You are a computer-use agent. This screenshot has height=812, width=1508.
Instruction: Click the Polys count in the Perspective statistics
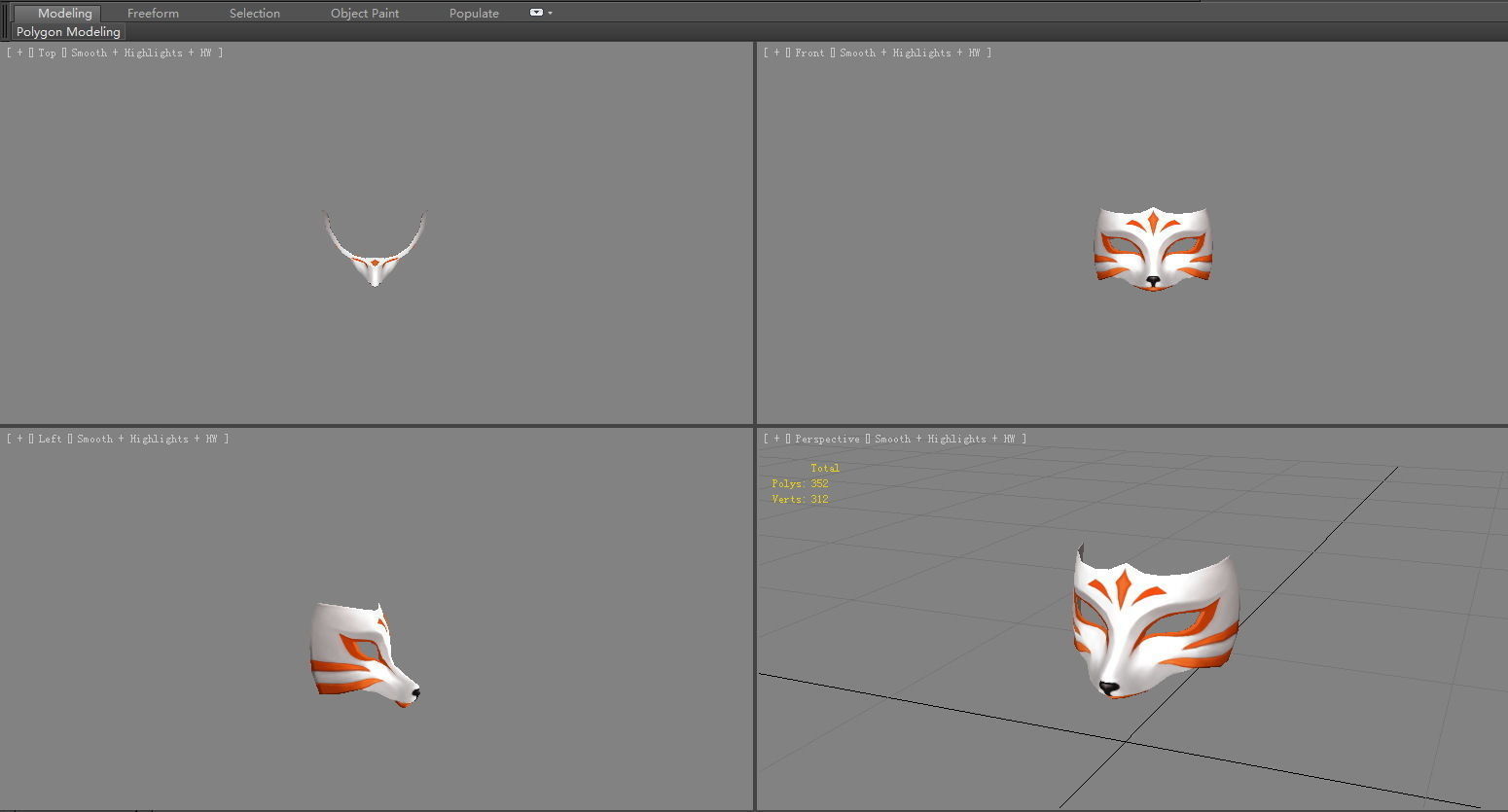point(799,483)
